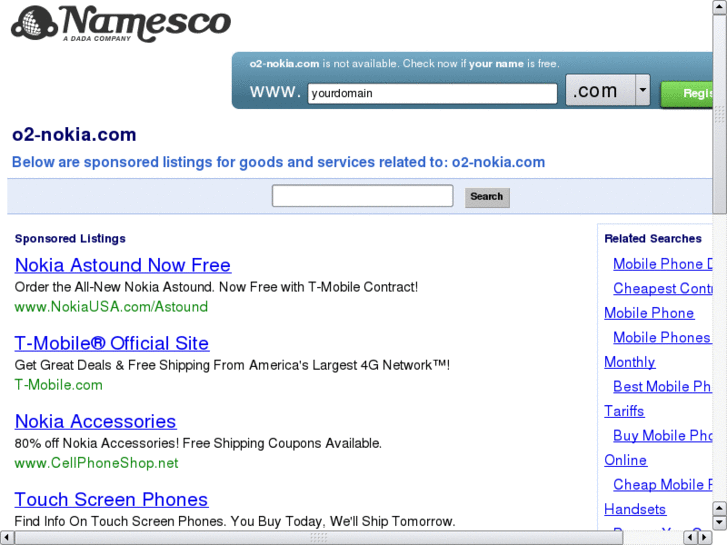The width and height of the screenshot is (727, 545).
Task: Click the horizontal scrollbar thumb
Action: pyautogui.click(x=319, y=538)
